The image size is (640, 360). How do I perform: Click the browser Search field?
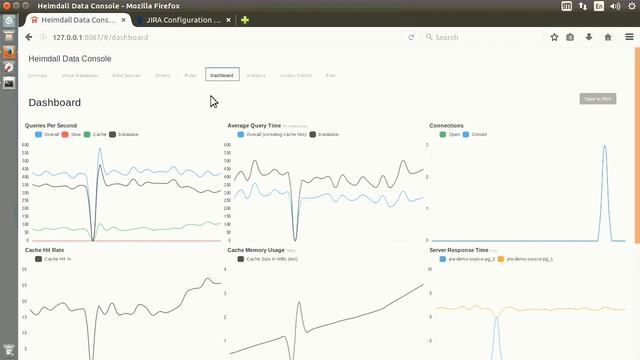[x=484, y=37]
